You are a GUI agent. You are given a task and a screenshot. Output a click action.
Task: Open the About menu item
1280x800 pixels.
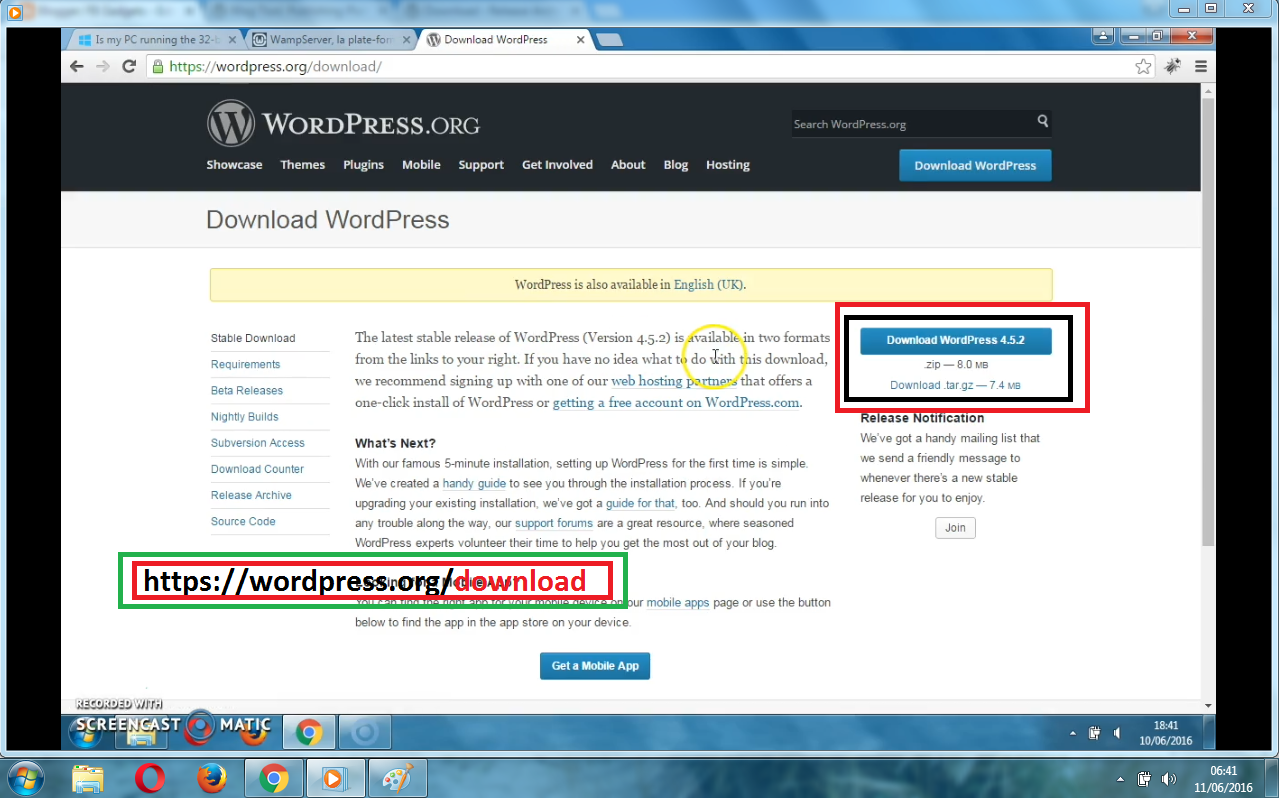click(628, 165)
